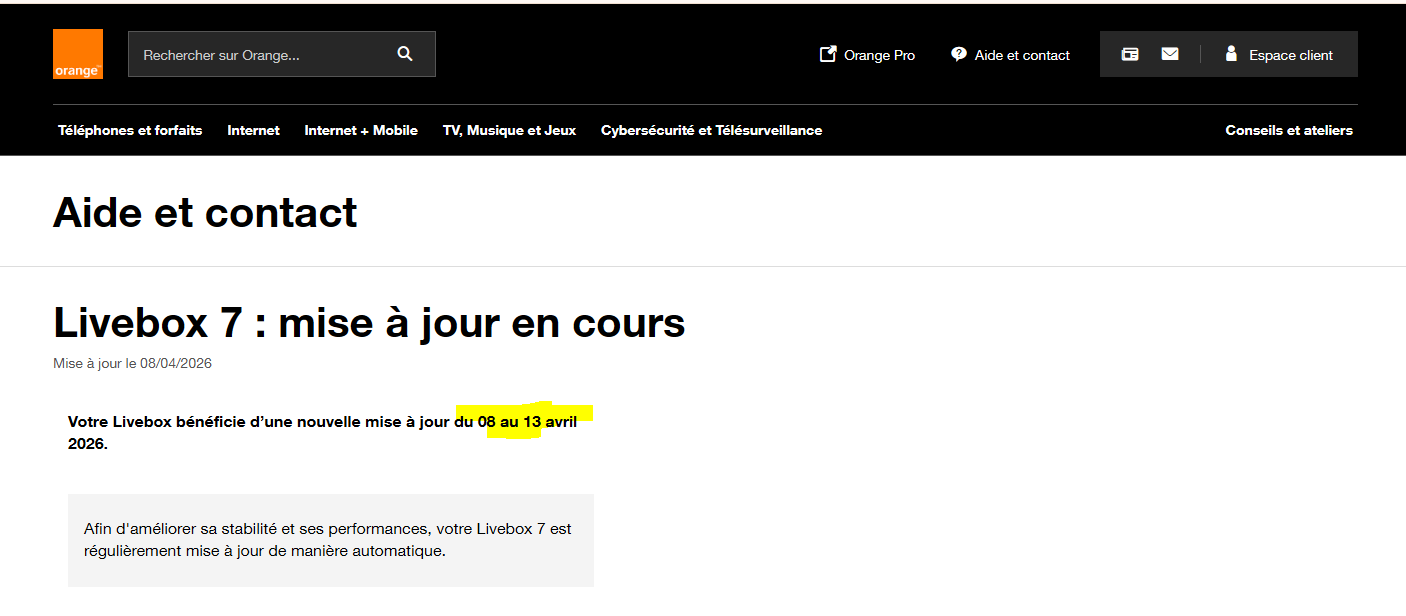Click the 'Livebox 7 : mise à jour en cours' title
The height and width of the screenshot is (616, 1406).
pos(369,323)
